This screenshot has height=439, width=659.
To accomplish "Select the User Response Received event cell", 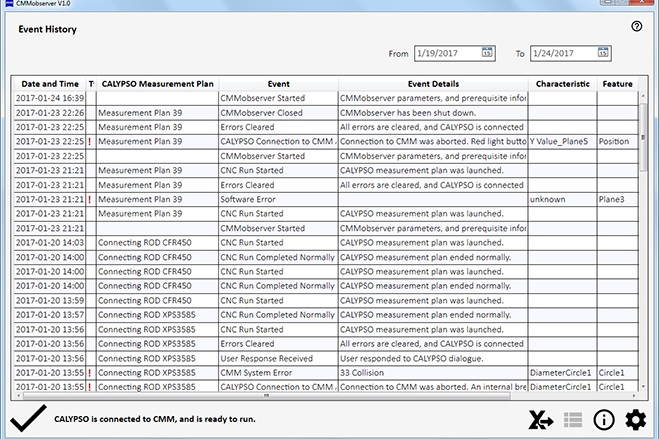I will 278,358.
